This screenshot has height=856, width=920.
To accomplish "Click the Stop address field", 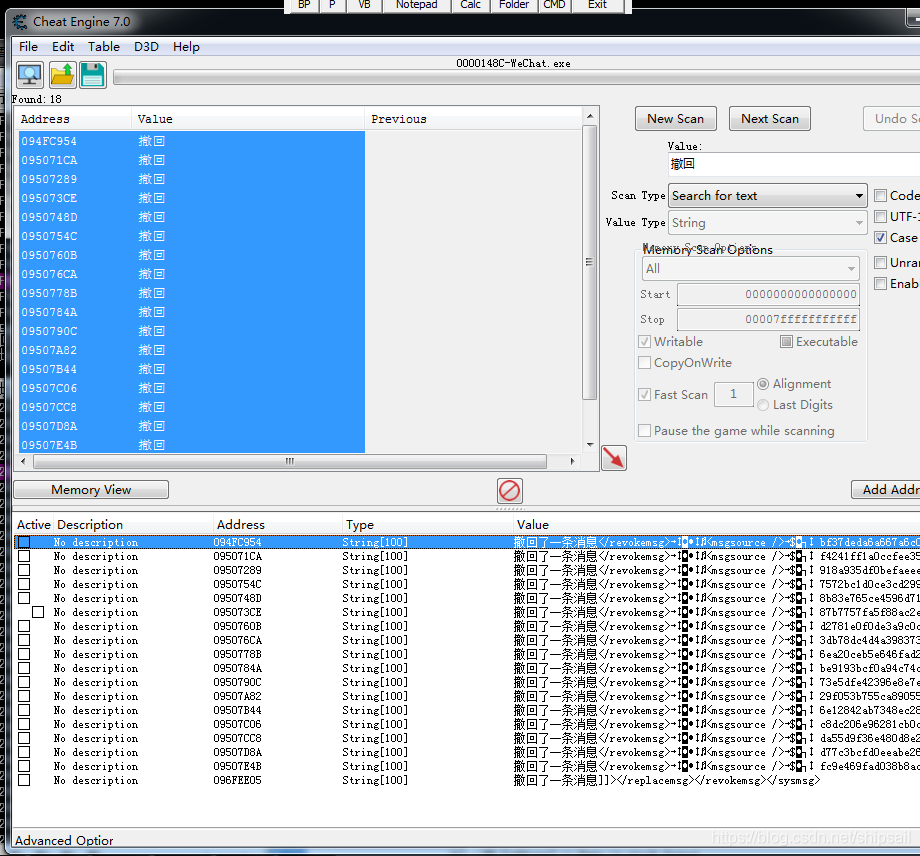I will tap(768, 320).
